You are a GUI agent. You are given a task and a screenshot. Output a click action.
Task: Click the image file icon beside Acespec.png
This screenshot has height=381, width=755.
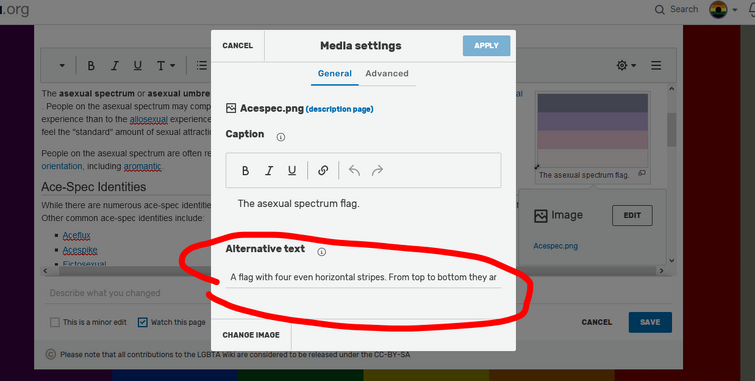click(x=231, y=108)
